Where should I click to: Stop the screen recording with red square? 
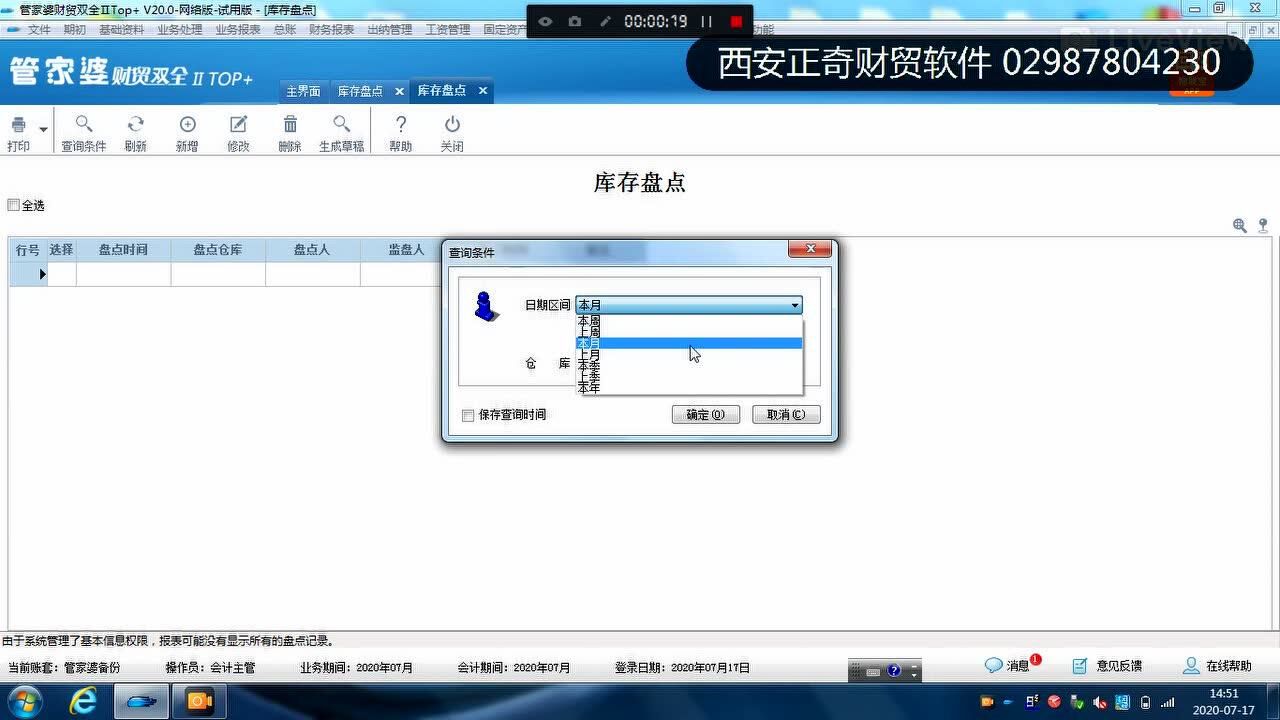pos(737,21)
